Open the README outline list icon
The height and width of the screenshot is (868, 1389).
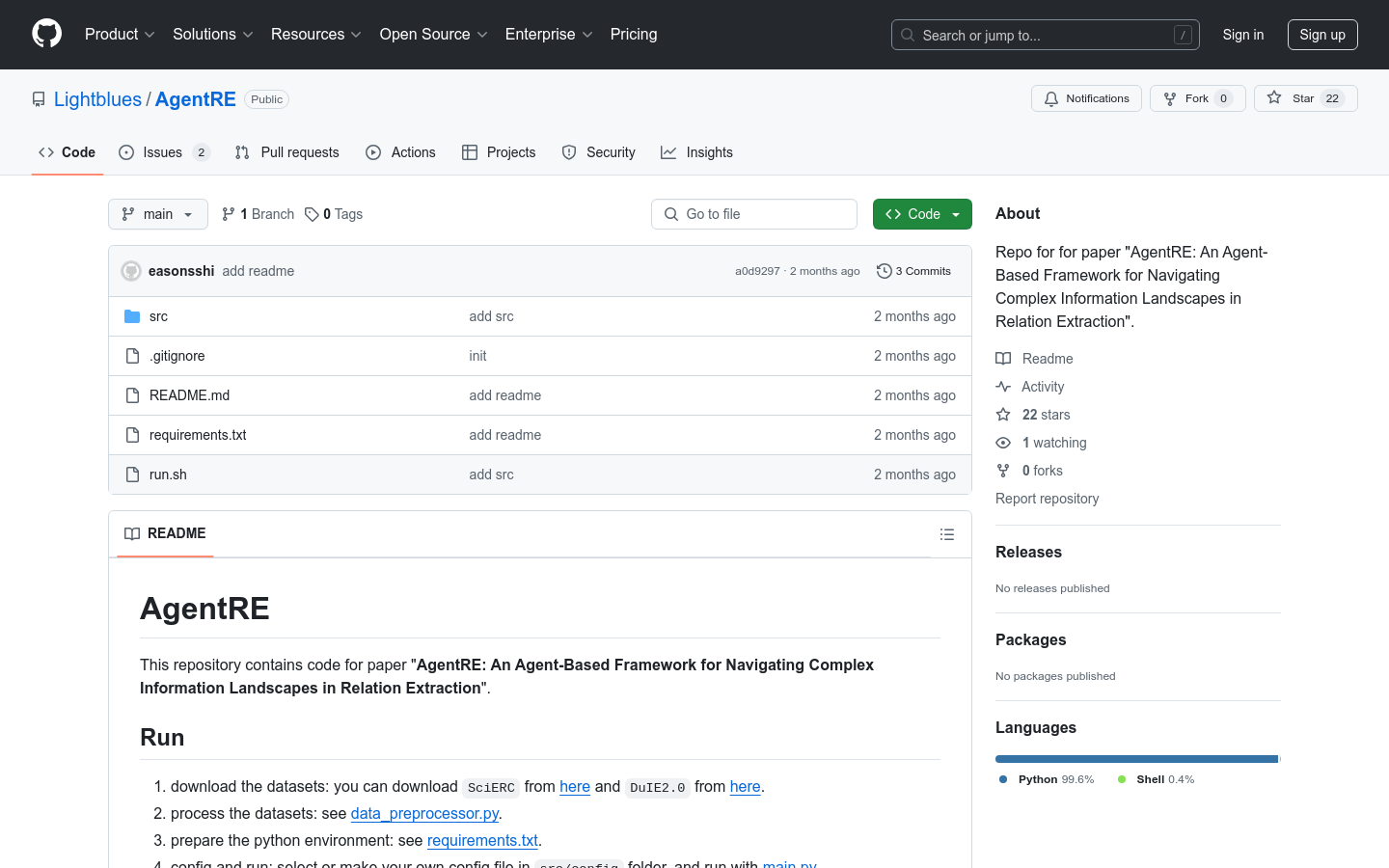947,534
